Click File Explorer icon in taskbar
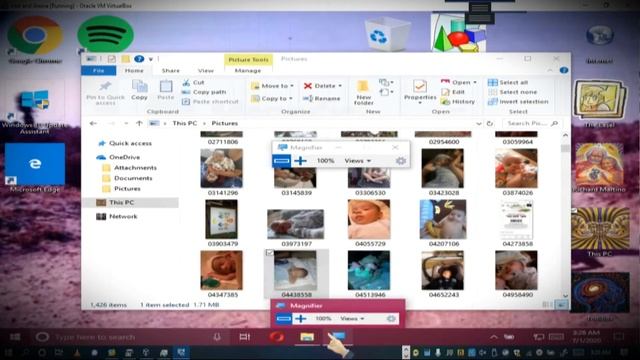This screenshot has height=360, width=640. [307, 337]
